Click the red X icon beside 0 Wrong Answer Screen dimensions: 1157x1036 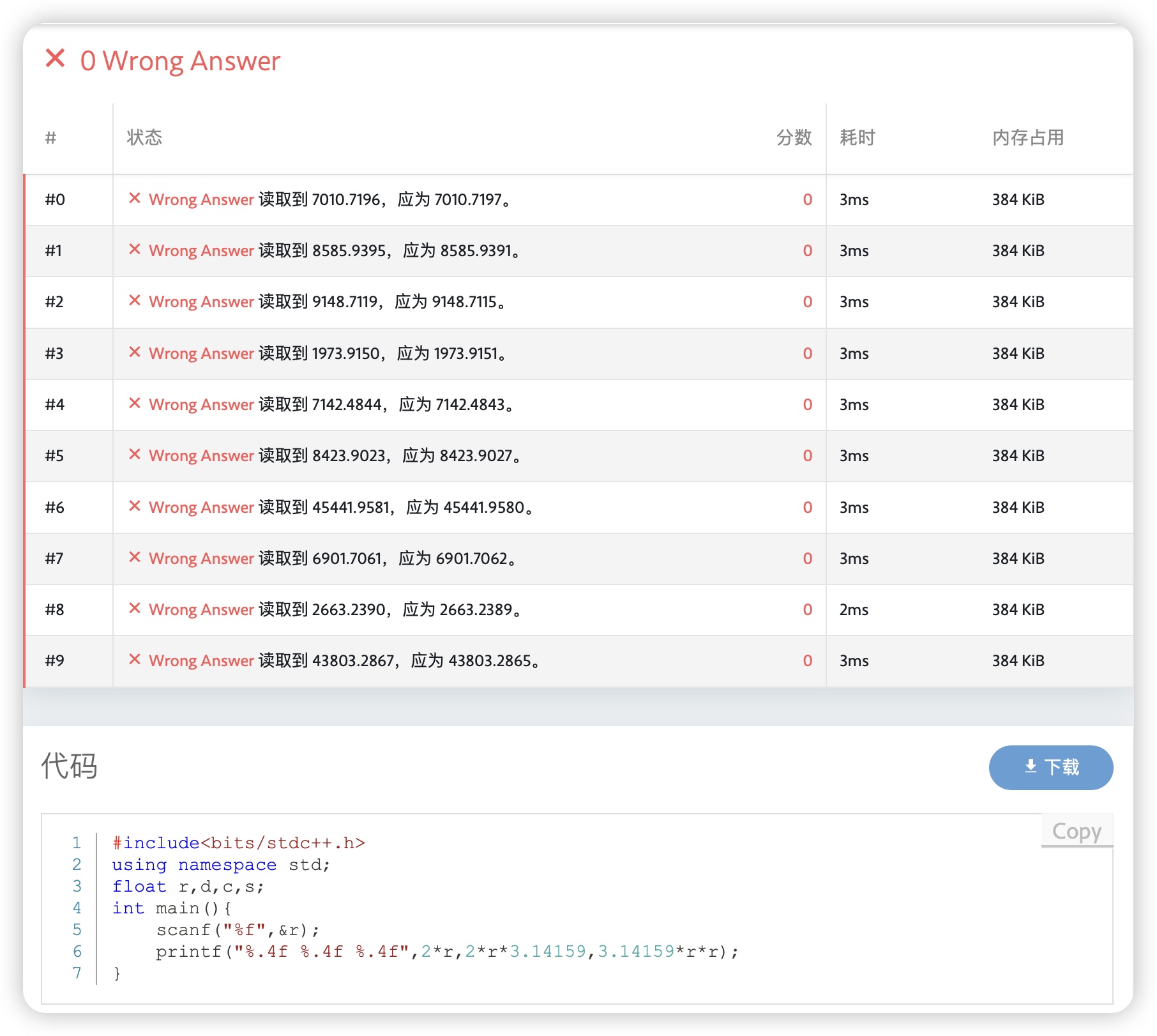tap(56, 59)
